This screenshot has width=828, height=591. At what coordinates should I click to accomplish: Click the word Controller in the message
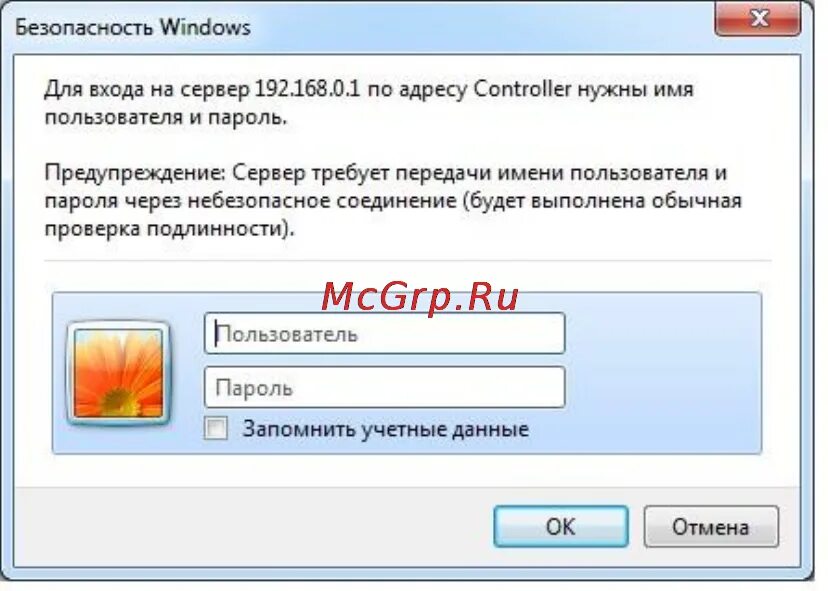pos(522,89)
